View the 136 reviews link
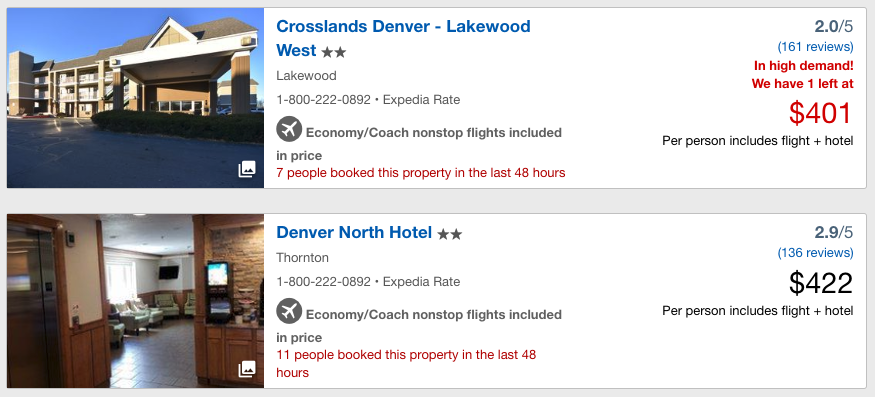Image resolution: width=875 pixels, height=397 pixels. (815, 253)
